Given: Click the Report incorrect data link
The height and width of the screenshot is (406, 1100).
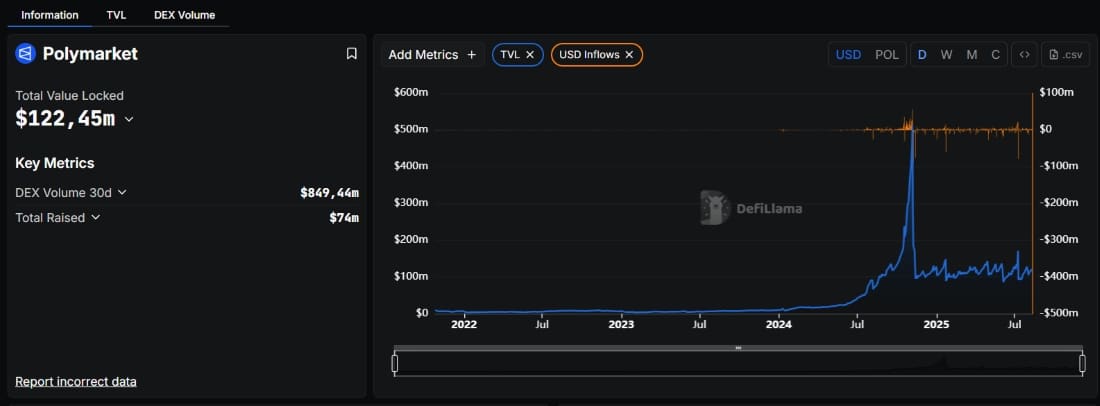Looking at the screenshot, I should click(76, 381).
